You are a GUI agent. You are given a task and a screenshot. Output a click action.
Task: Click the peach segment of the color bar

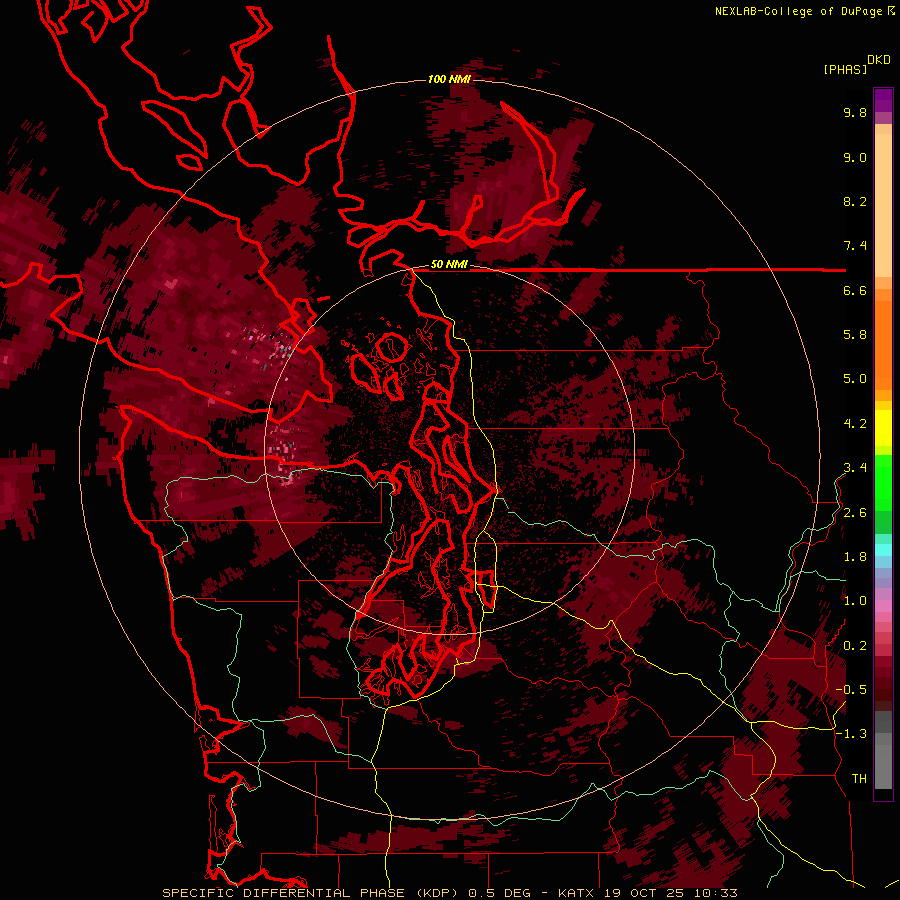[x=883, y=205]
